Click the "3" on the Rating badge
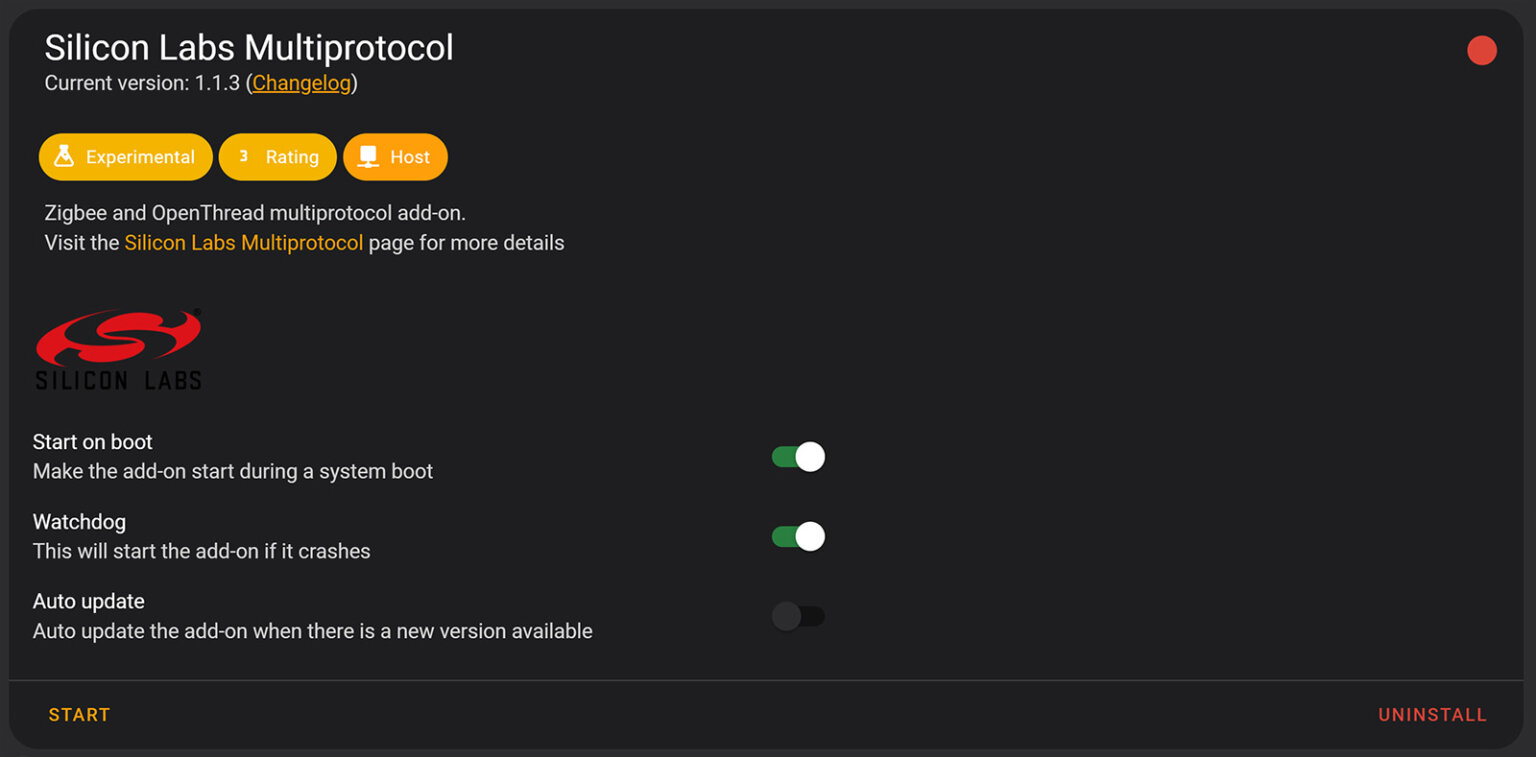 pos(242,156)
